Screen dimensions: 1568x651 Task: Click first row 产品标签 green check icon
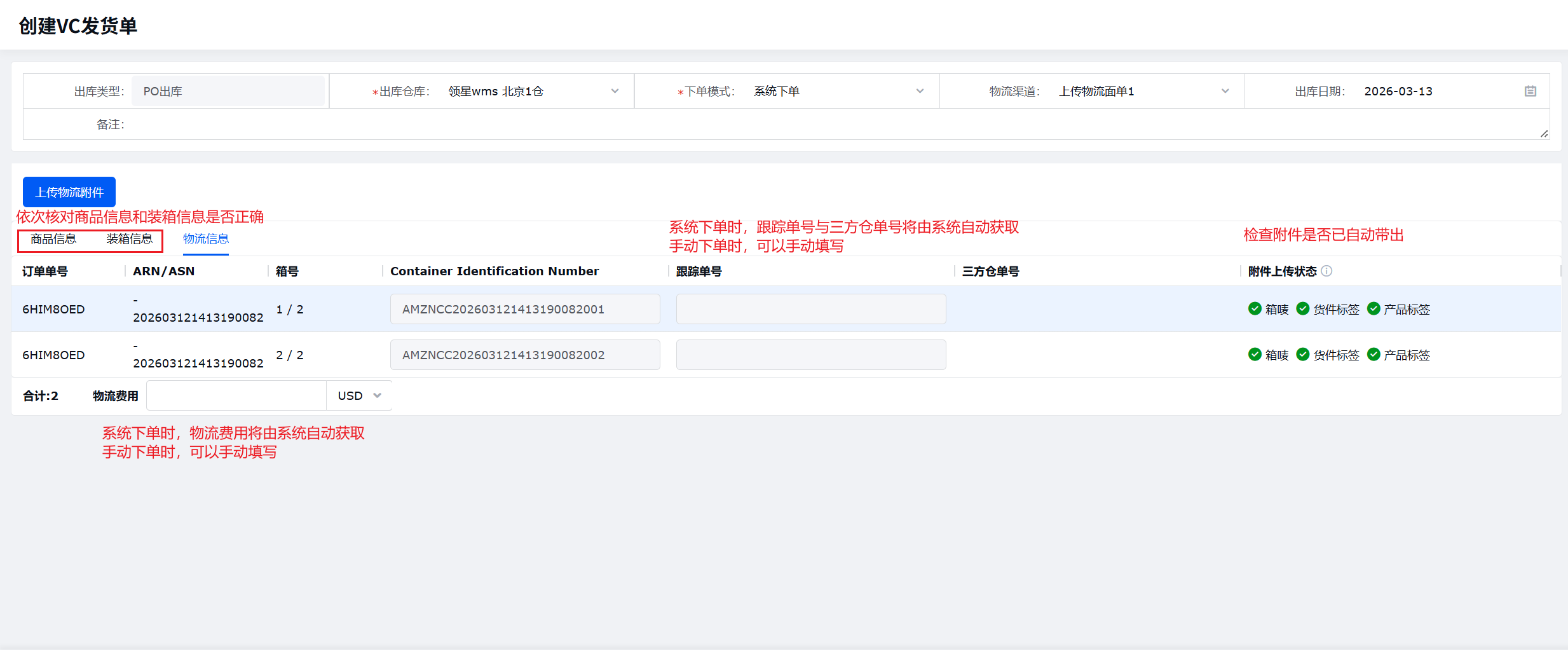[1374, 309]
